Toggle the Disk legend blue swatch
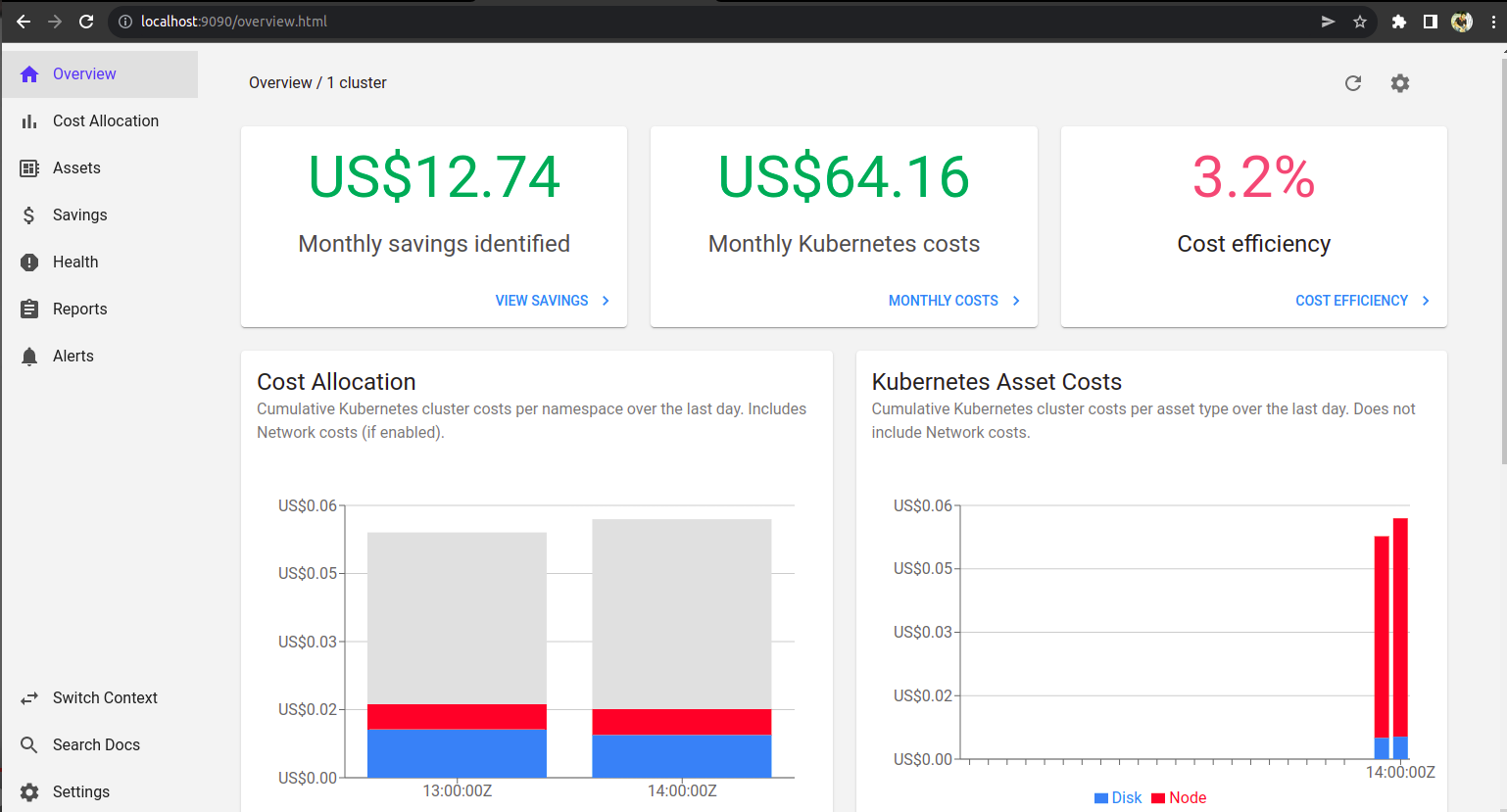The width and height of the screenshot is (1507, 812). pos(1101,798)
